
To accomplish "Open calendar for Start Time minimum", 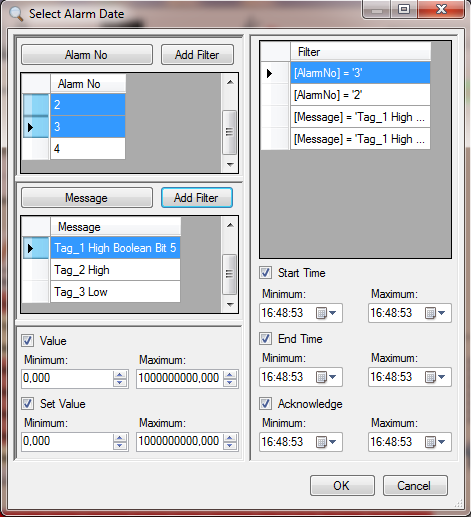I will coord(326,313).
